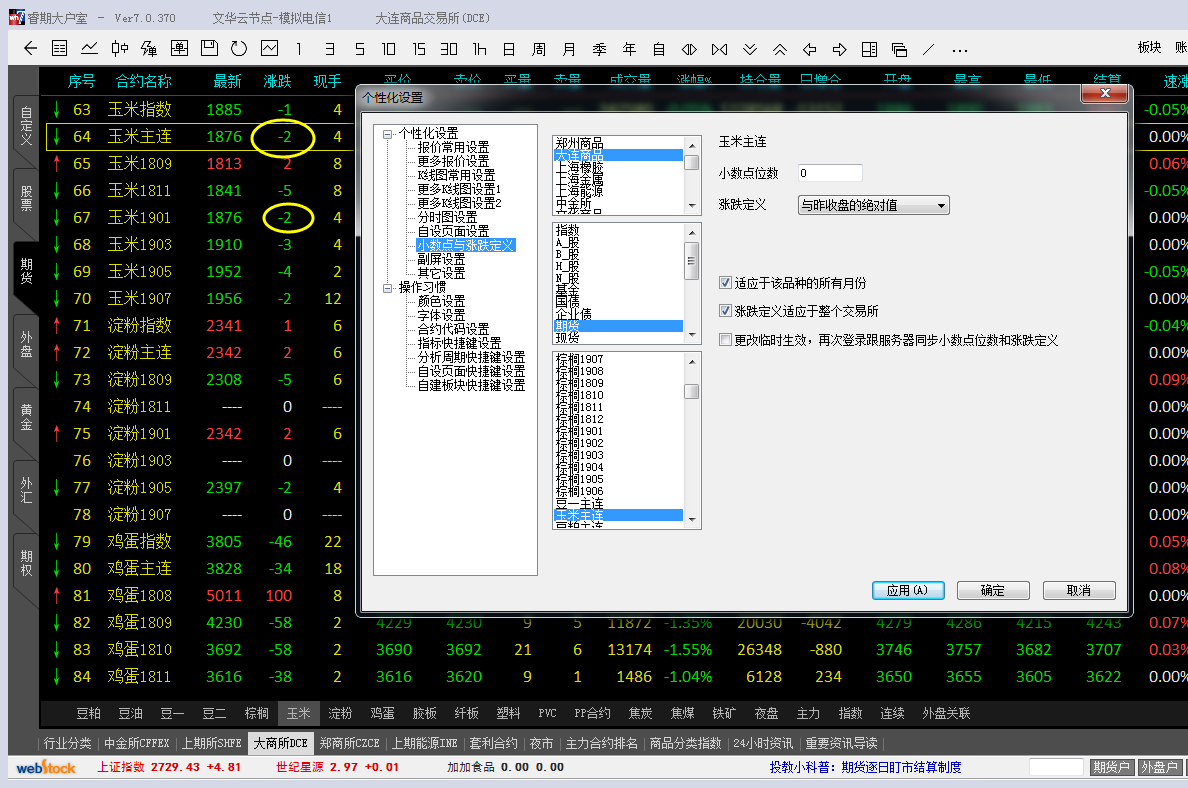Click the multi-window layout icon
The image size is (1188, 788).
pyautogui.click(x=899, y=49)
